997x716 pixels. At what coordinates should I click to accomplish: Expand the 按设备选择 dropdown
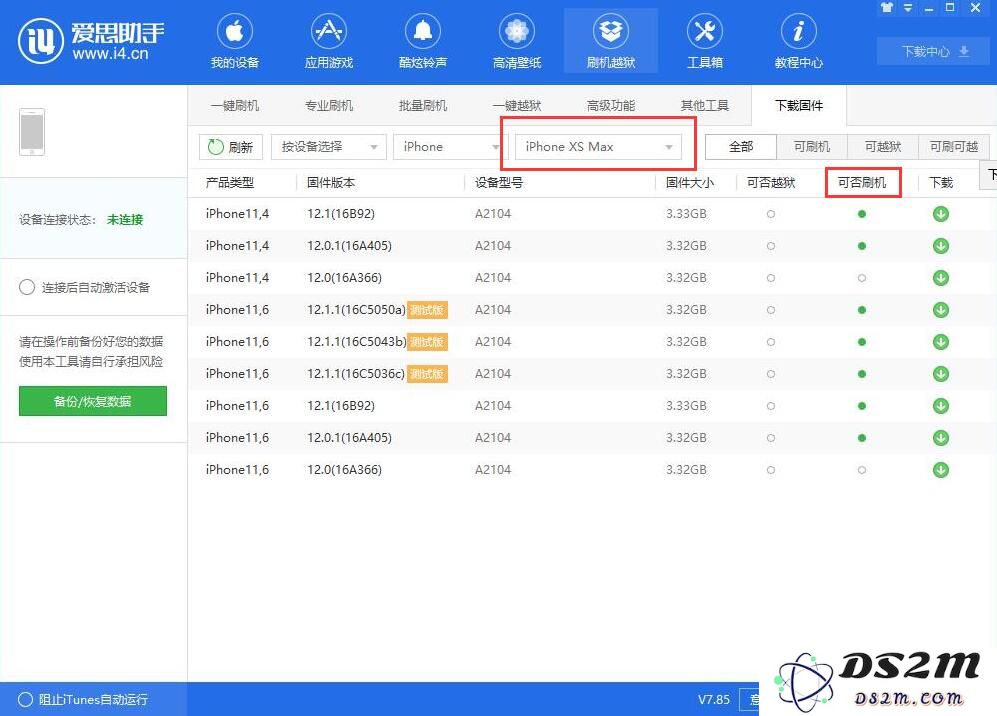click(x=329, y=147)
